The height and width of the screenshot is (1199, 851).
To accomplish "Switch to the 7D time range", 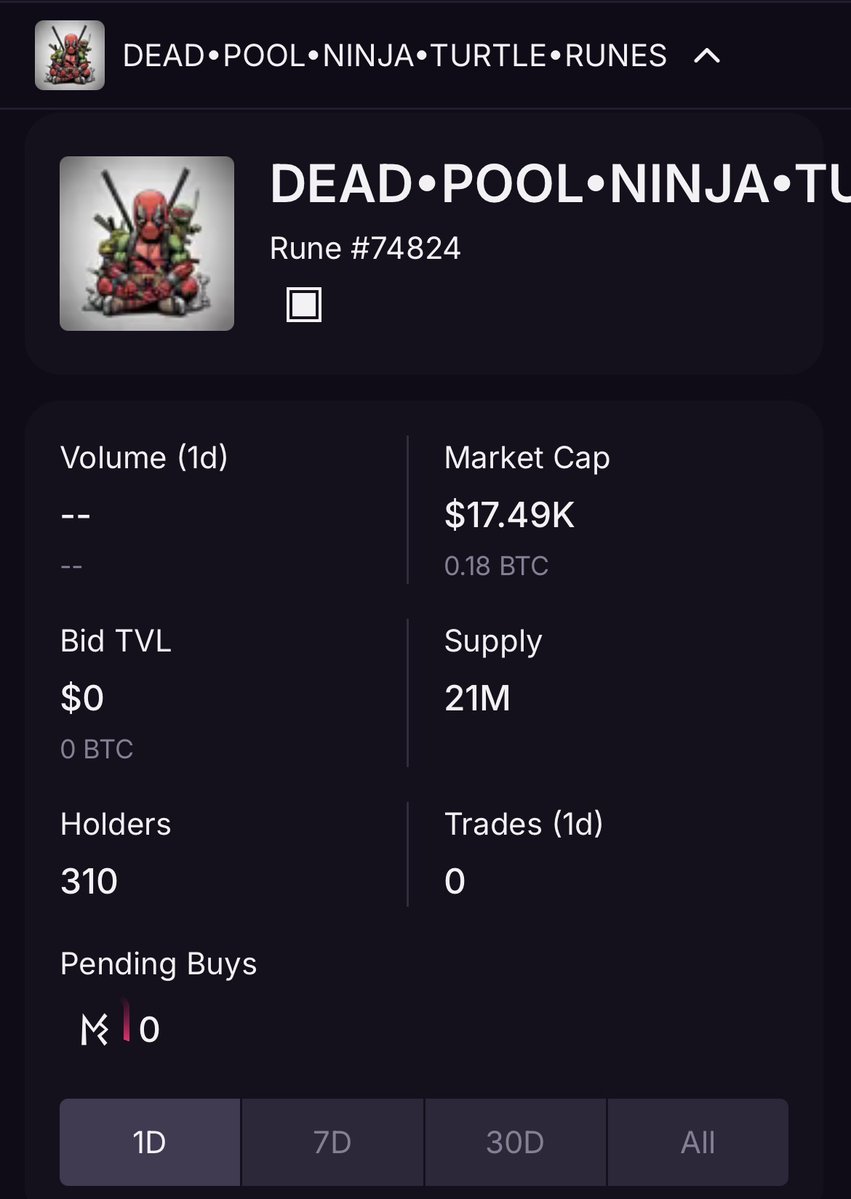I will (x=332, y=1142).
